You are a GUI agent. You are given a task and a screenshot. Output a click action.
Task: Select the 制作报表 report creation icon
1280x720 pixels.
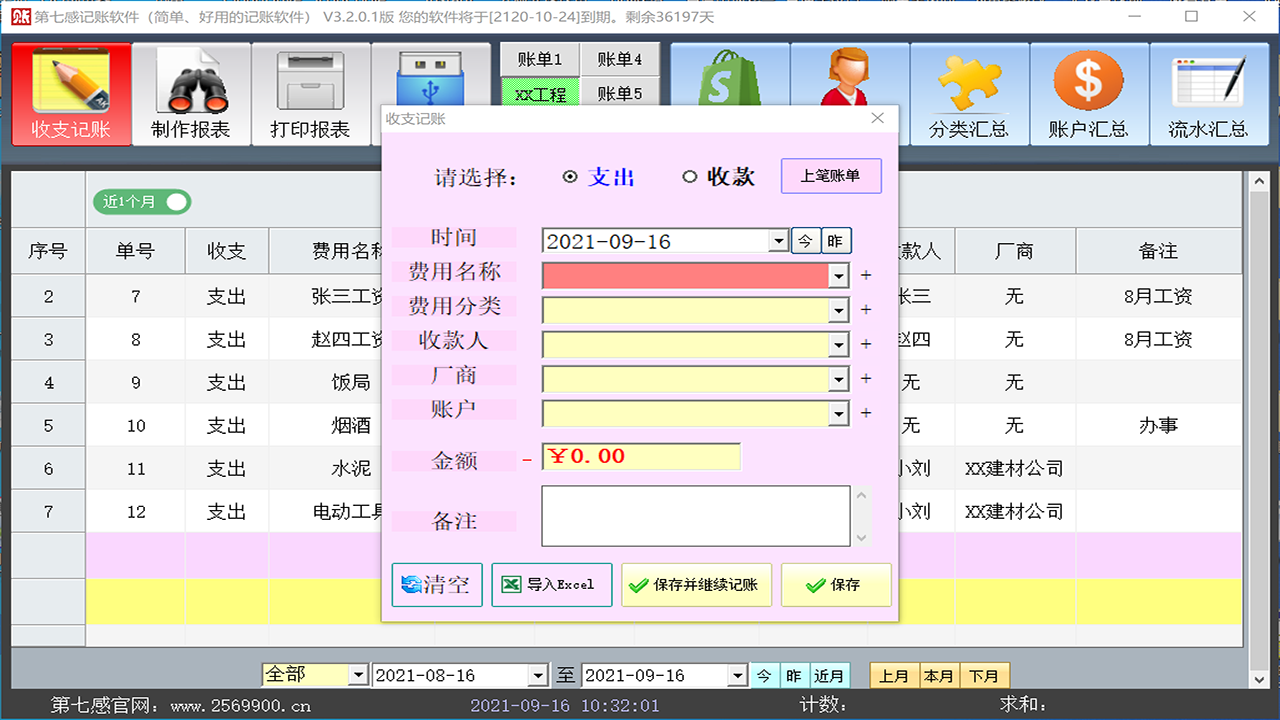coord(190,93)
